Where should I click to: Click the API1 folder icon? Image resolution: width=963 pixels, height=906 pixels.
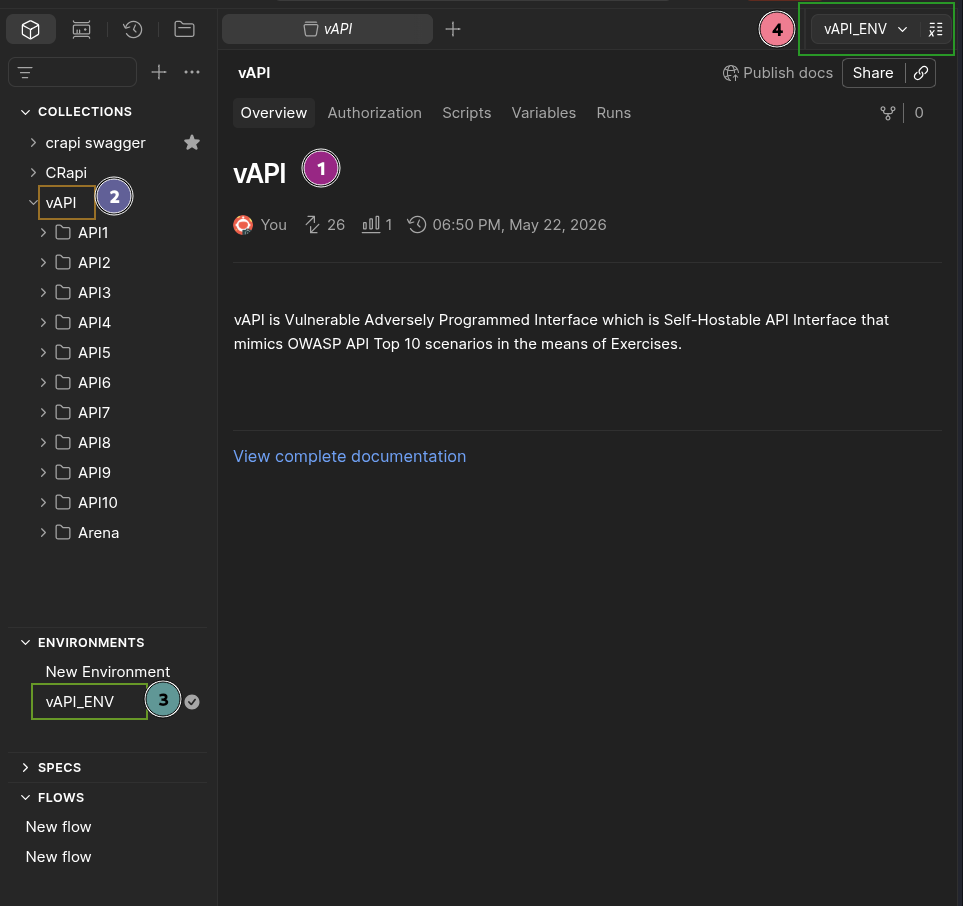(x=63, y=232)
